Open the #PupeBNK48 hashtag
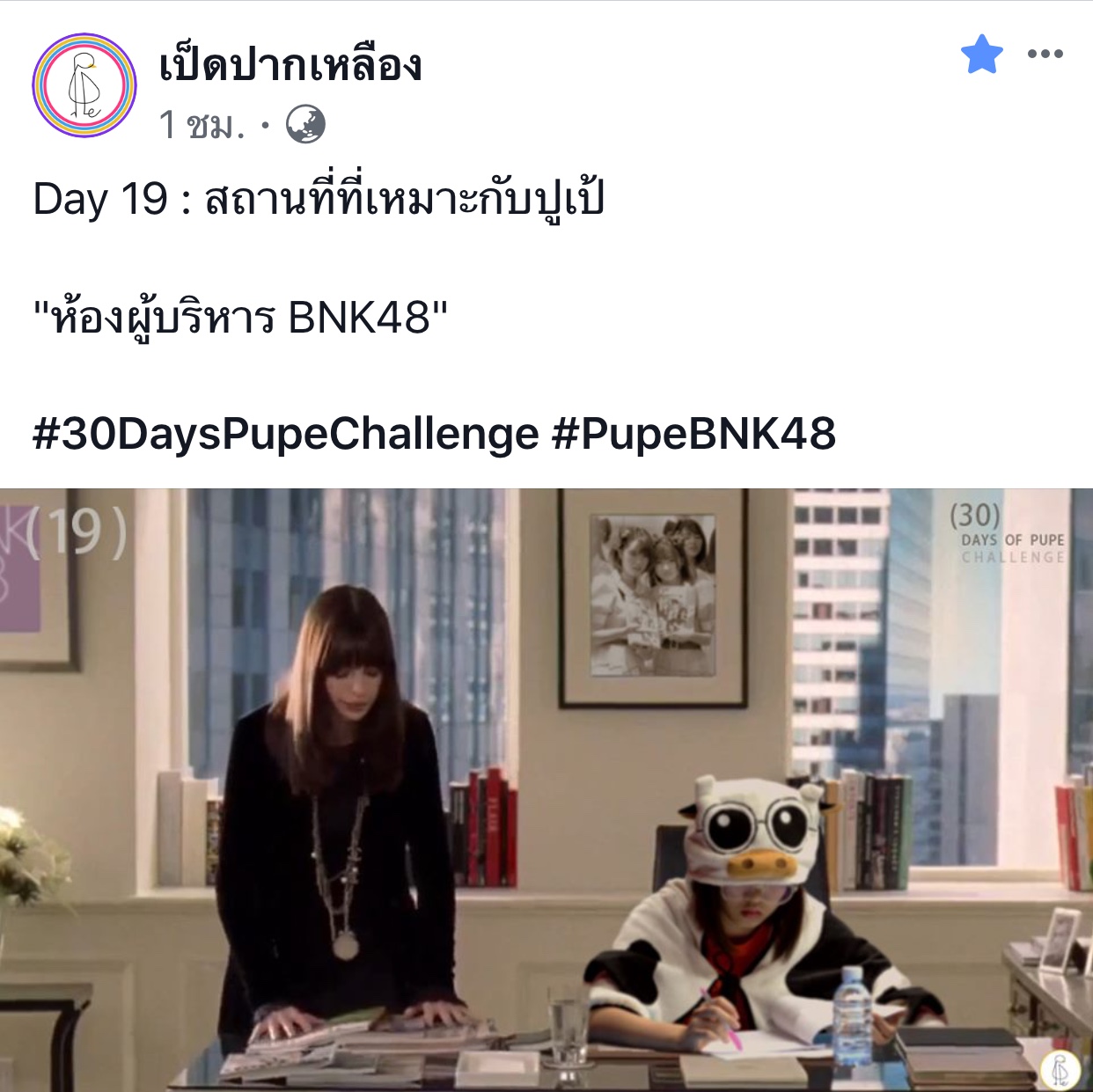1093x1092 pixels. 694,434
